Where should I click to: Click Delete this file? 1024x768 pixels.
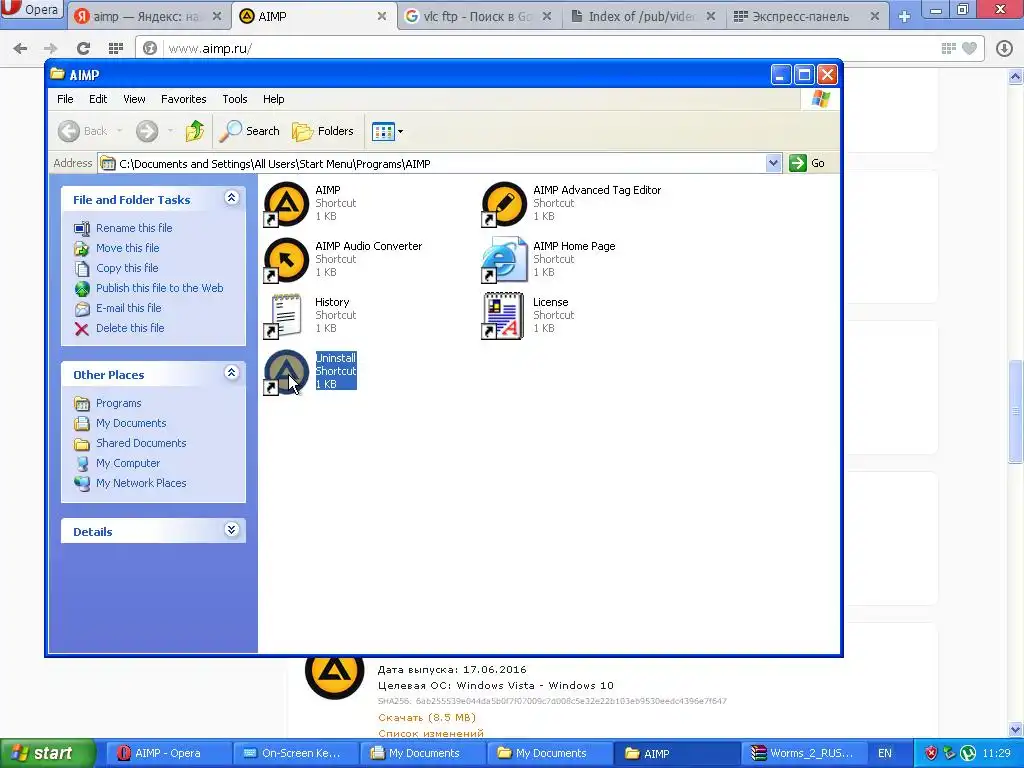(x=130, y=328)
